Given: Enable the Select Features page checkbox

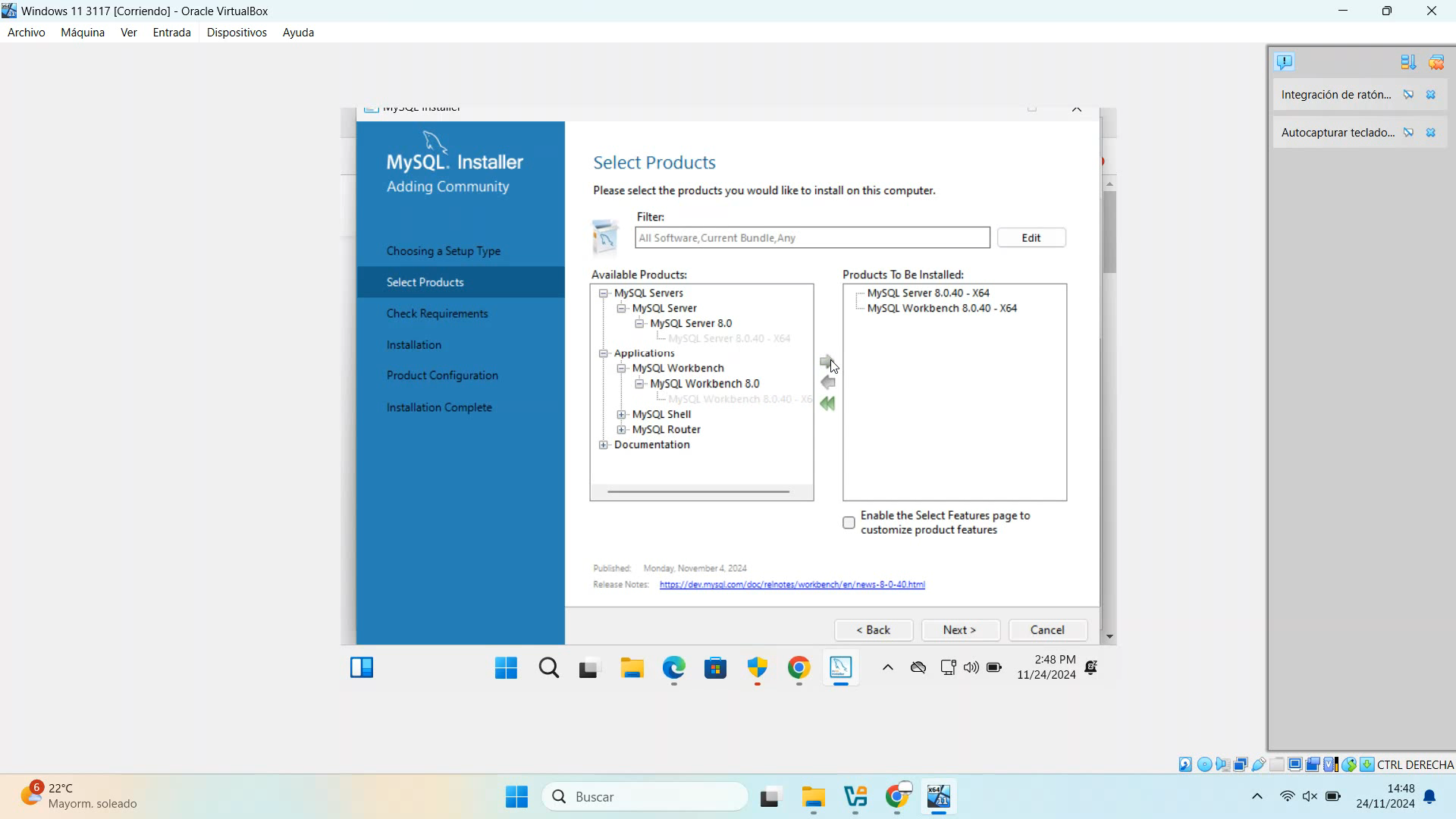Looking at the screenshot, I should 849,522.
